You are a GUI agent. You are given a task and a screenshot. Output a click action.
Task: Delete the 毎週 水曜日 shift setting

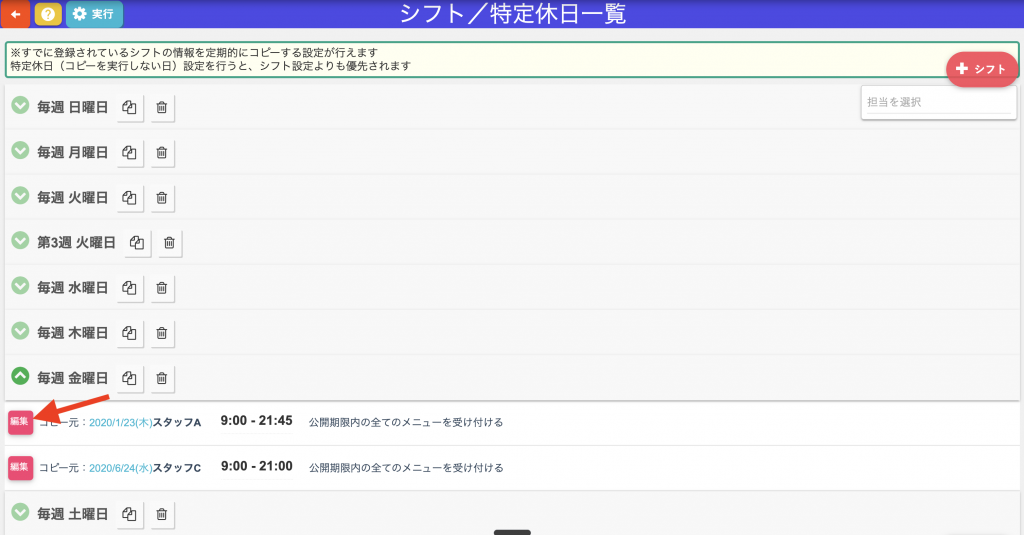click(x=162, y=288)
